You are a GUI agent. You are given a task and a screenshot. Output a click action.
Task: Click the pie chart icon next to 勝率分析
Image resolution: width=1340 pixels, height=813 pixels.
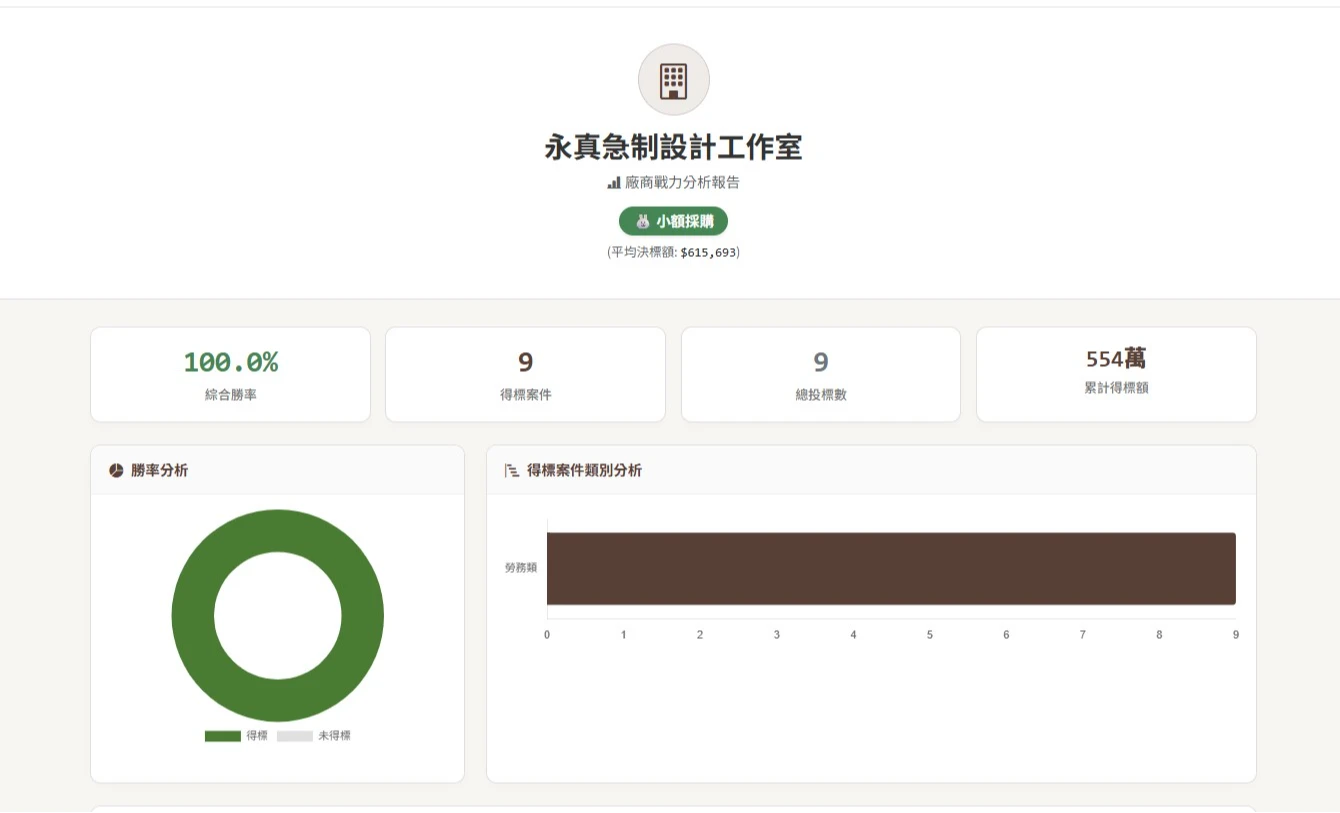tap(116, 470)
